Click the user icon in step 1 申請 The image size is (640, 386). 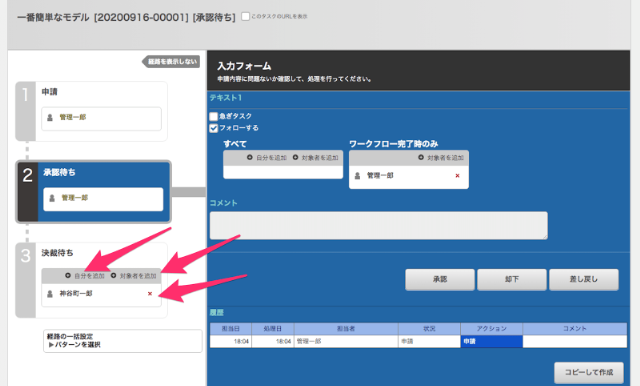coord(50,118)
